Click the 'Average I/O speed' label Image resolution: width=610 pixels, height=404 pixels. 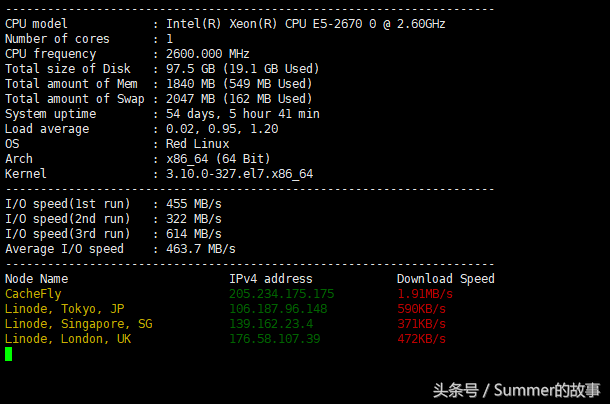pos(64,249)
